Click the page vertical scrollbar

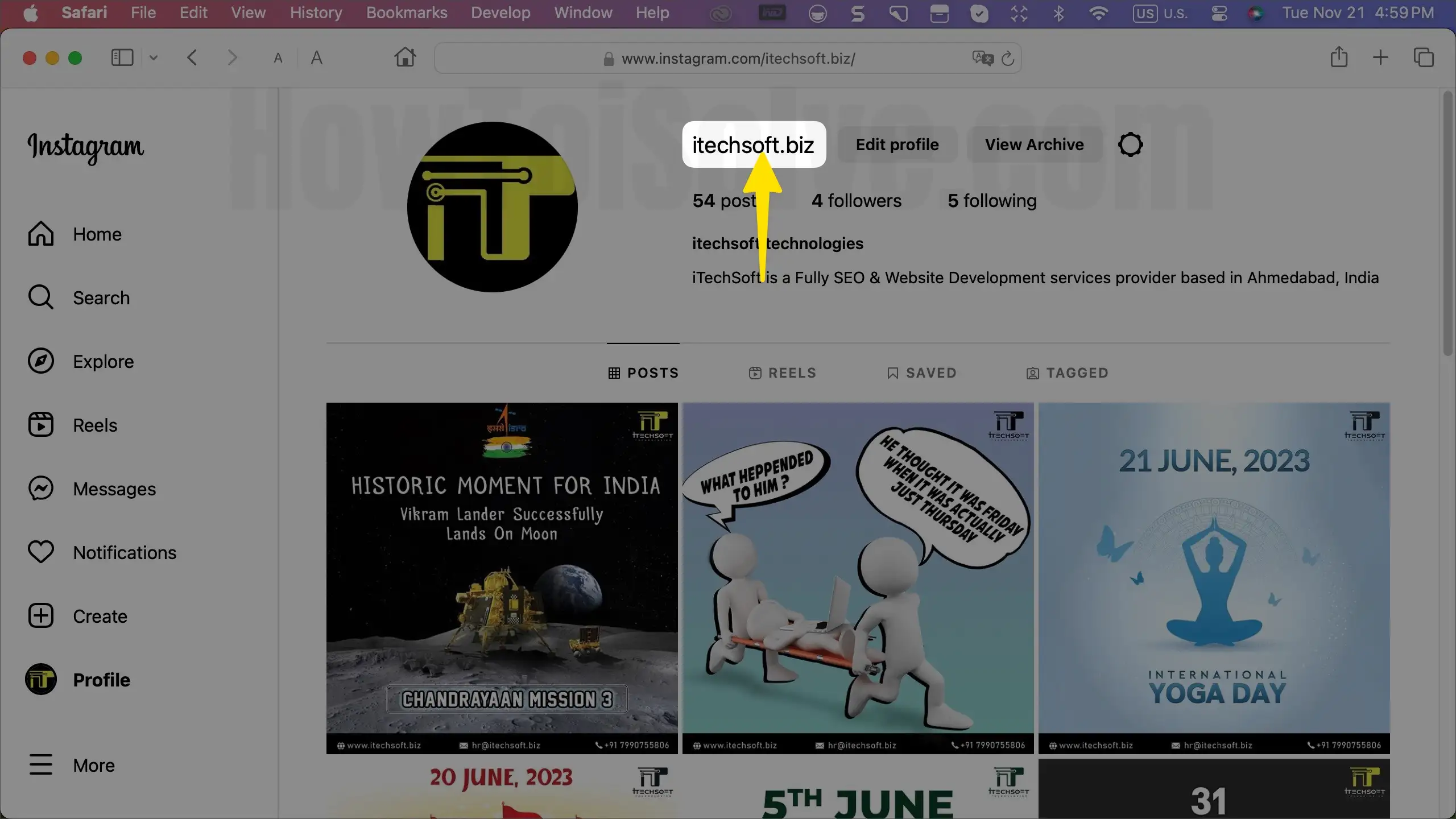[1448, 224]
